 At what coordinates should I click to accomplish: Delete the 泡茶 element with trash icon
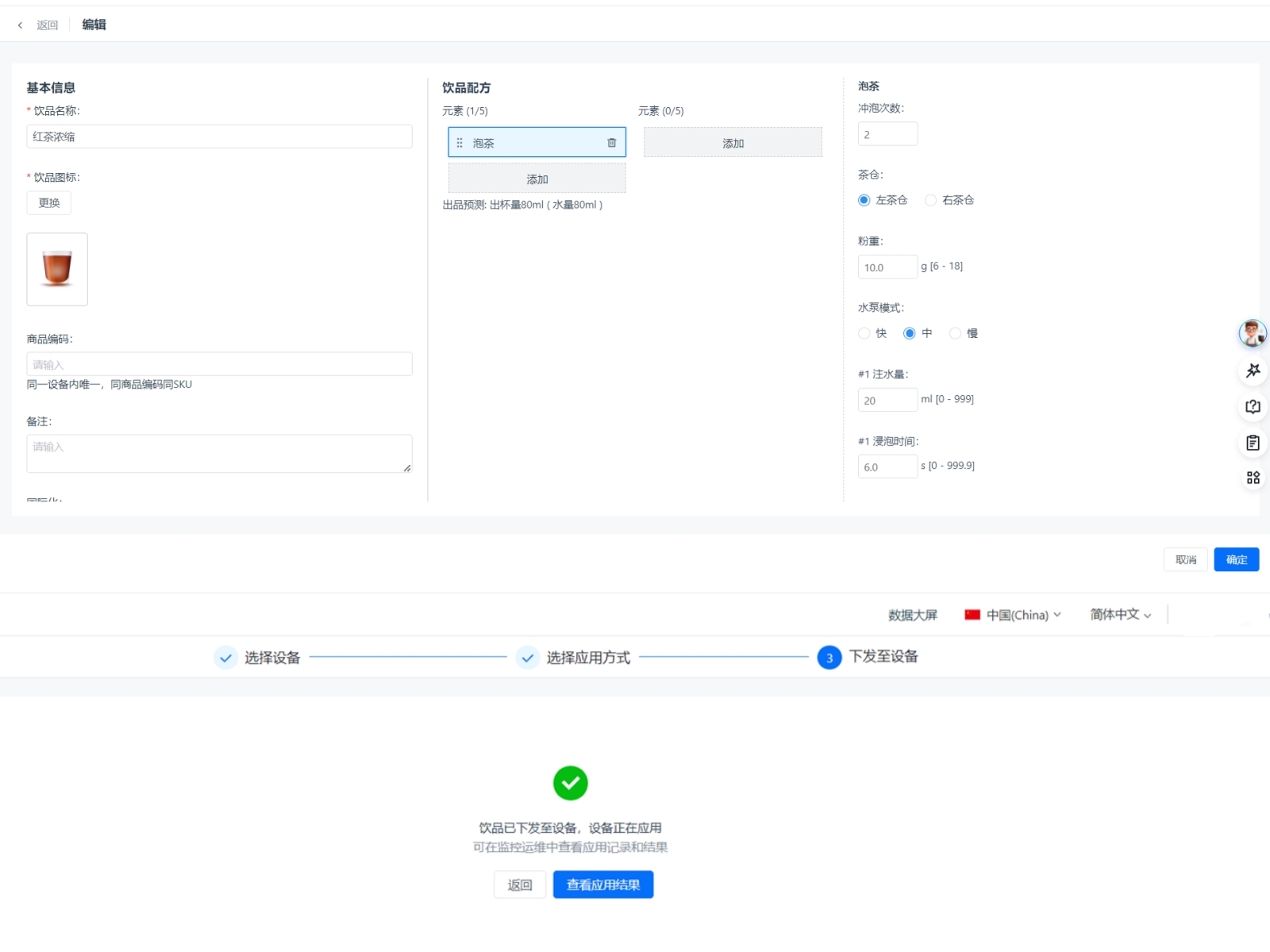pyautogui.click(x=611, y=143)
